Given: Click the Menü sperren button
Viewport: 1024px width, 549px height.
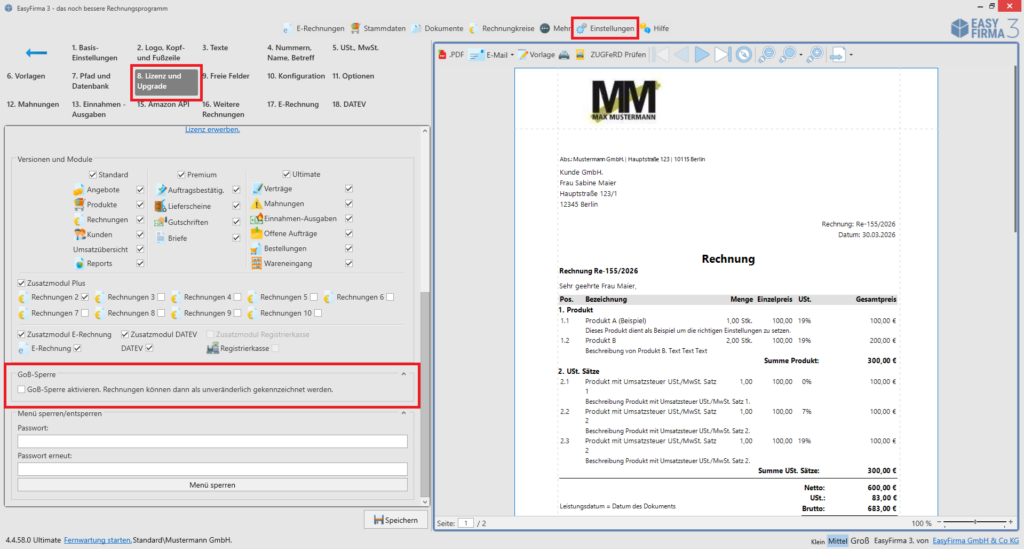Looking at the screenshot, I should [x=212, y=485].
